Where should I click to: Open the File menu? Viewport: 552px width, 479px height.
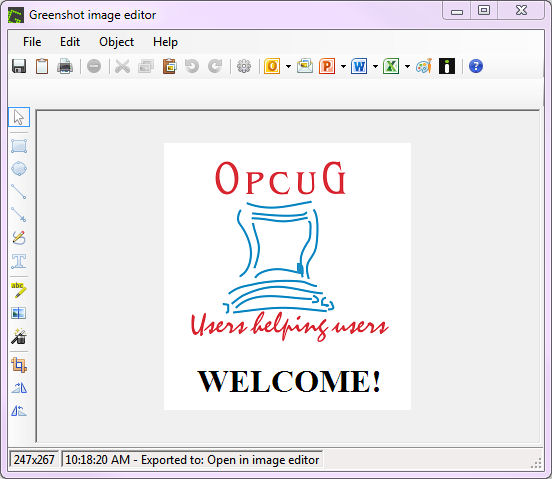(x=32, y=42)
